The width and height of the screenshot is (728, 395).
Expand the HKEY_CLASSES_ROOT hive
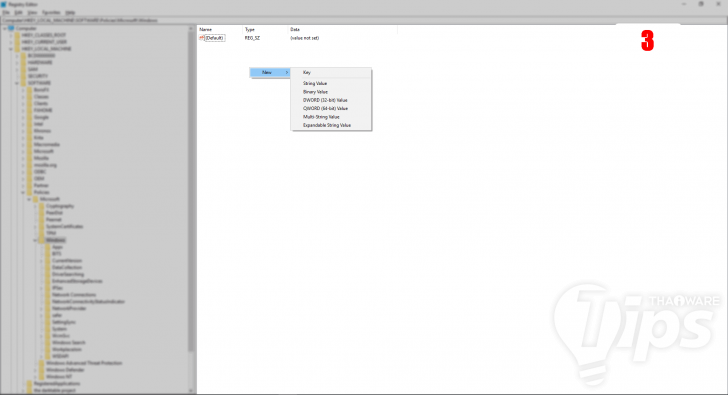tap(11, 35)
